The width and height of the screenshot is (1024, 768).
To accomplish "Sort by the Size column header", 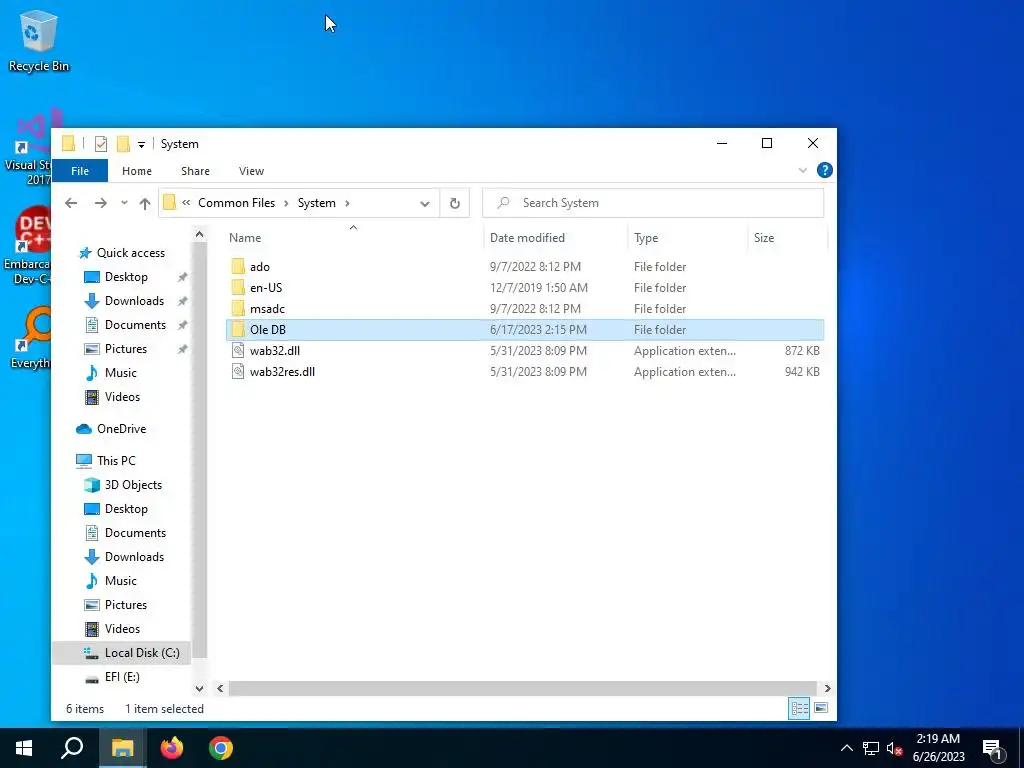I will pos(788,238).
